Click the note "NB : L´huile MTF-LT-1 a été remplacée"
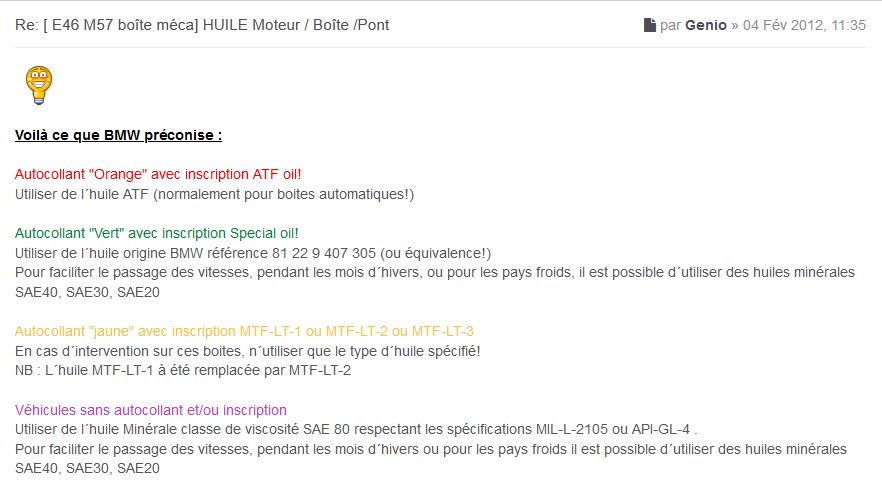The width and height of the screenshot is (882, 489). click(182, 370)
